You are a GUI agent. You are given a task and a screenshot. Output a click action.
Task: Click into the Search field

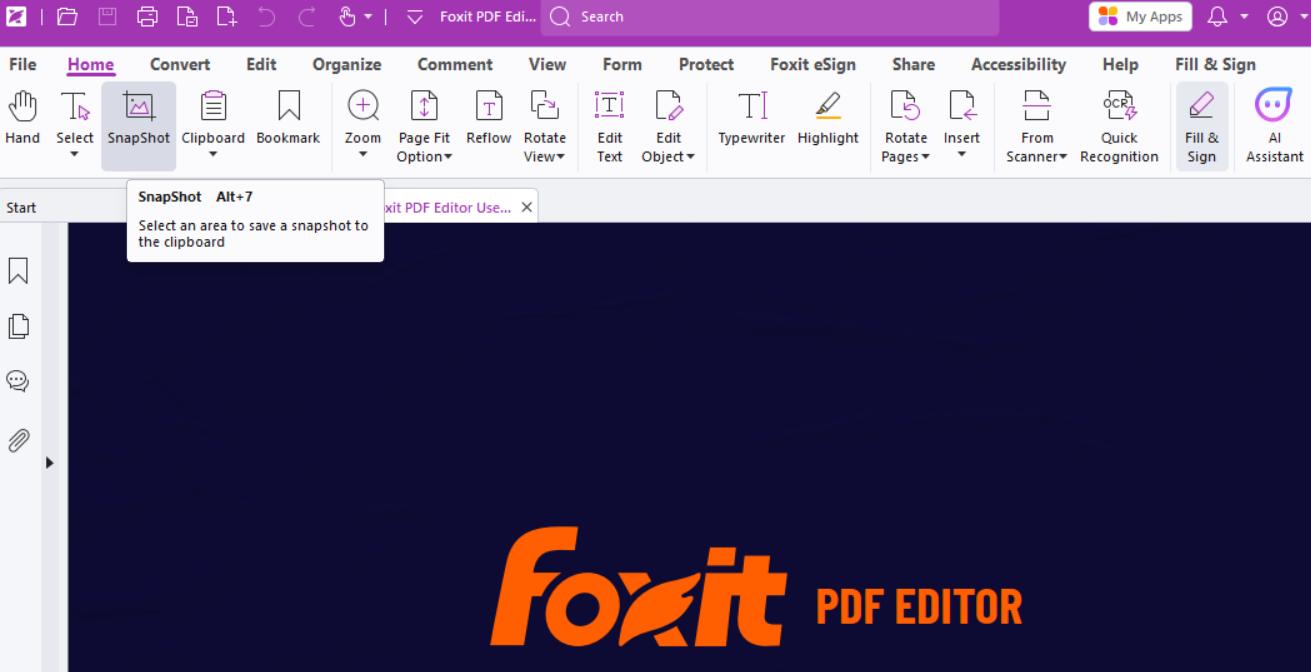pyautogui.click(x=780, y=17)
